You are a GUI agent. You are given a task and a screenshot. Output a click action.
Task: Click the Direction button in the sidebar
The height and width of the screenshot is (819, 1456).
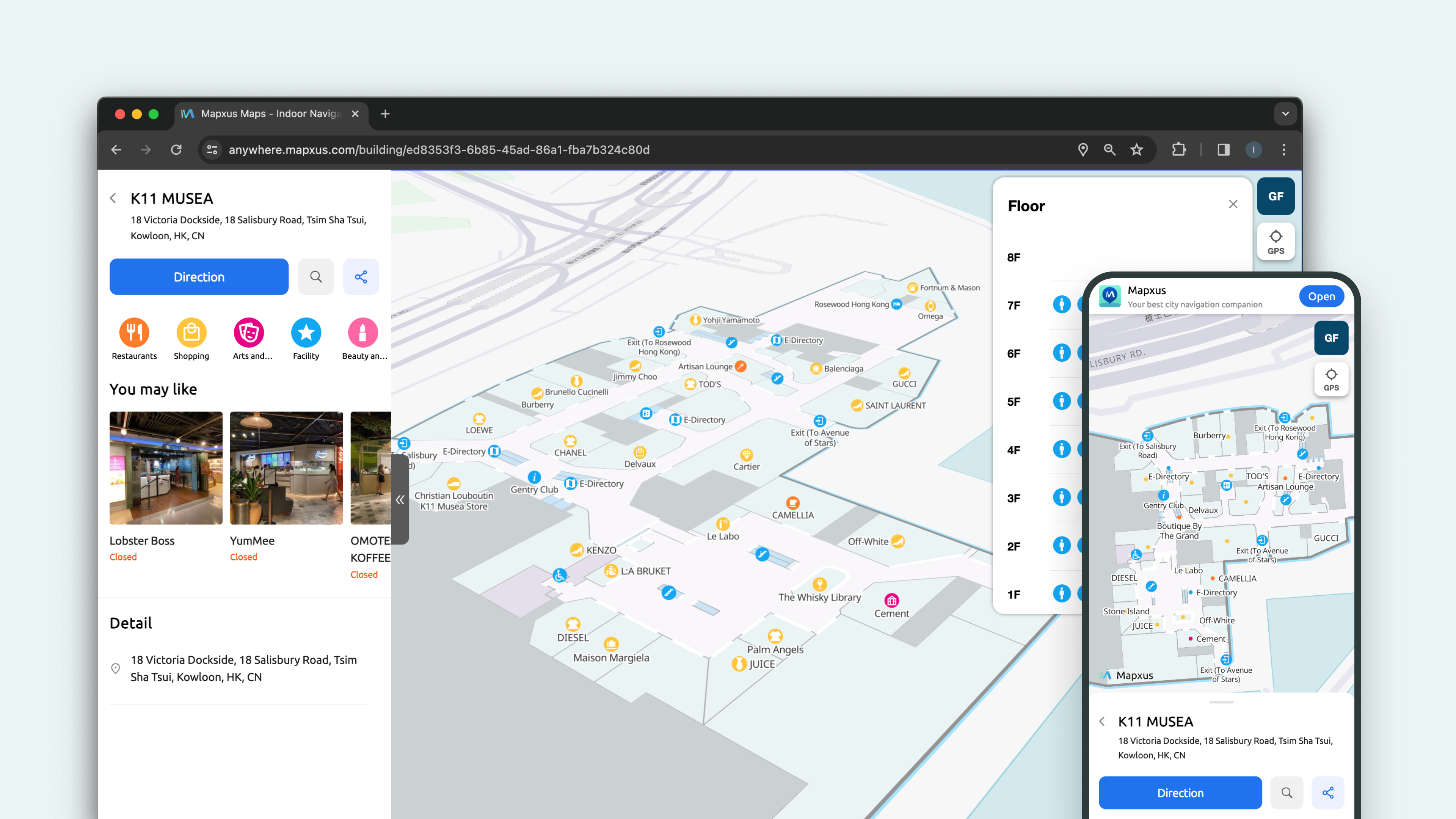[x=199, y=277]
